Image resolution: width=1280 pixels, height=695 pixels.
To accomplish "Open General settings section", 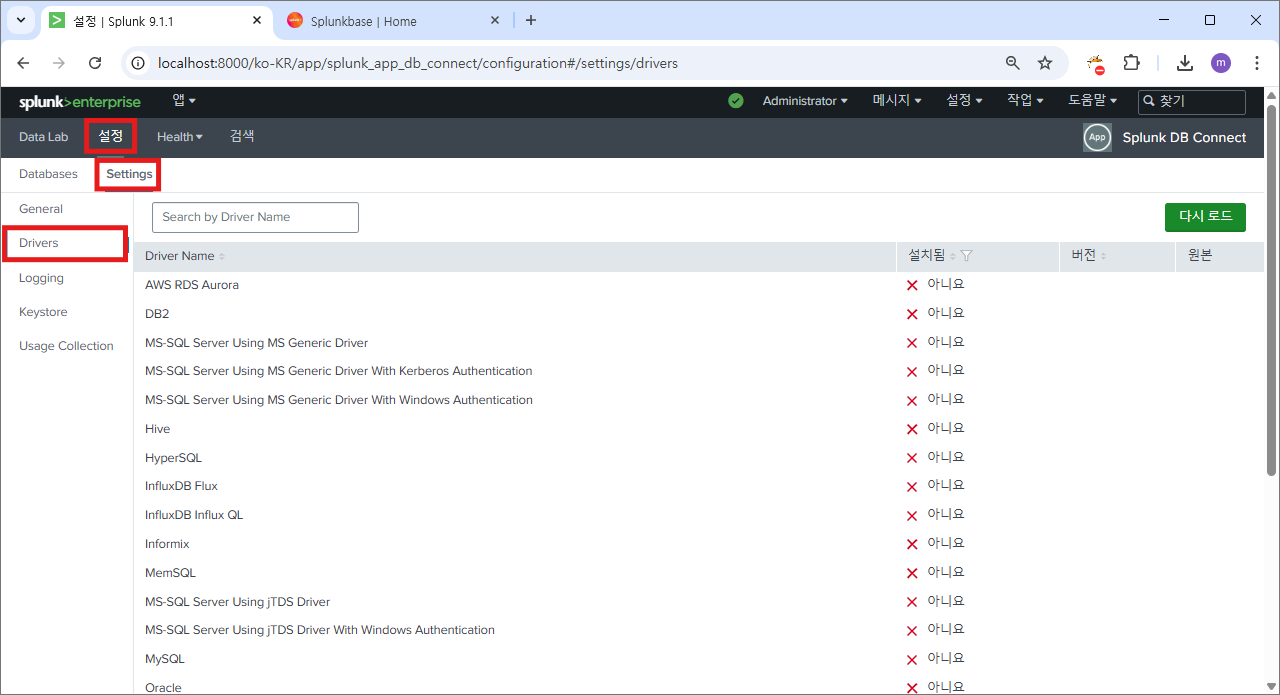I will pyautogui.click(x=41, y=209).
